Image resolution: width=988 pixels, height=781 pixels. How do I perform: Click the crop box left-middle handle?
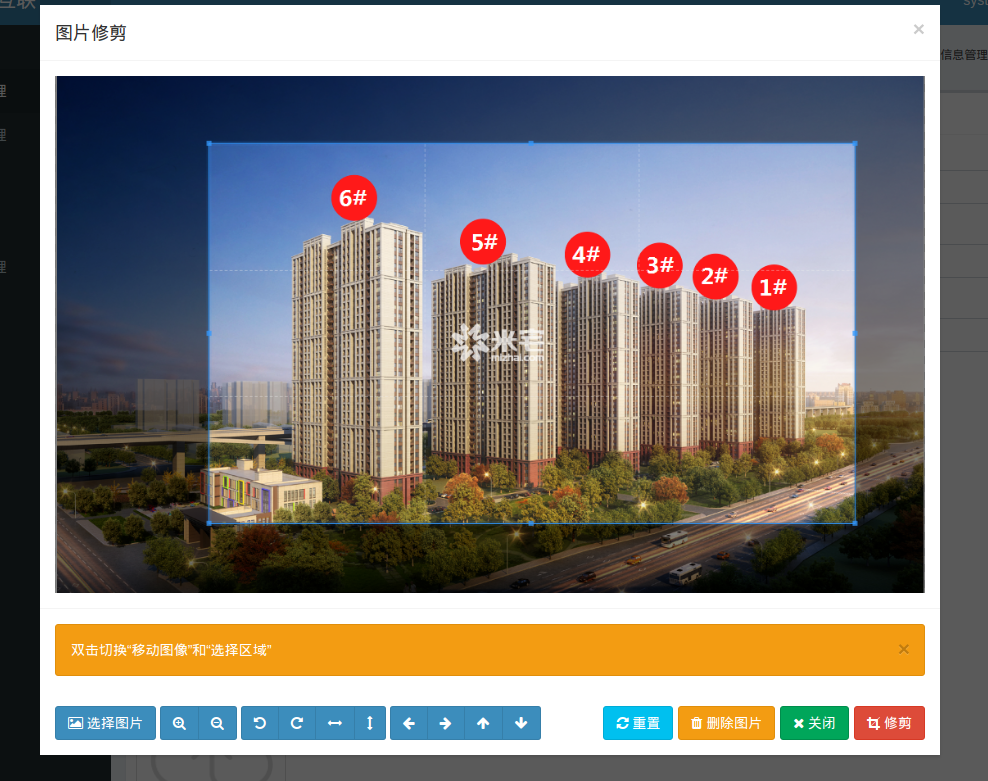click(209, 332)
